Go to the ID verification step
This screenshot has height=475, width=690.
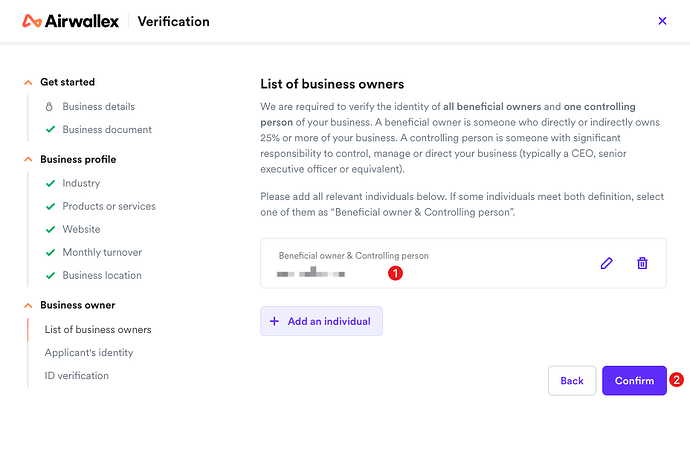point(77,376)
